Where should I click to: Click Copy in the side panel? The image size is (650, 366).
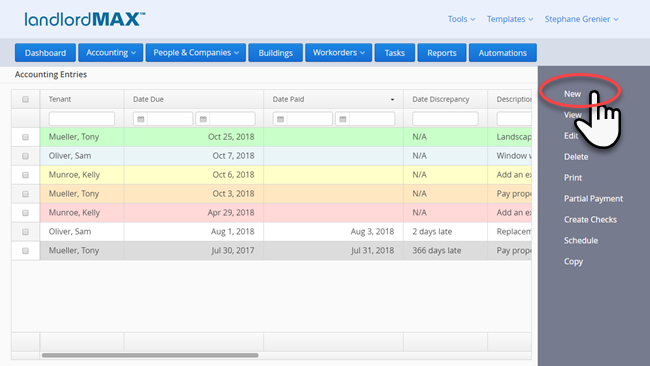tap(573, 262)
